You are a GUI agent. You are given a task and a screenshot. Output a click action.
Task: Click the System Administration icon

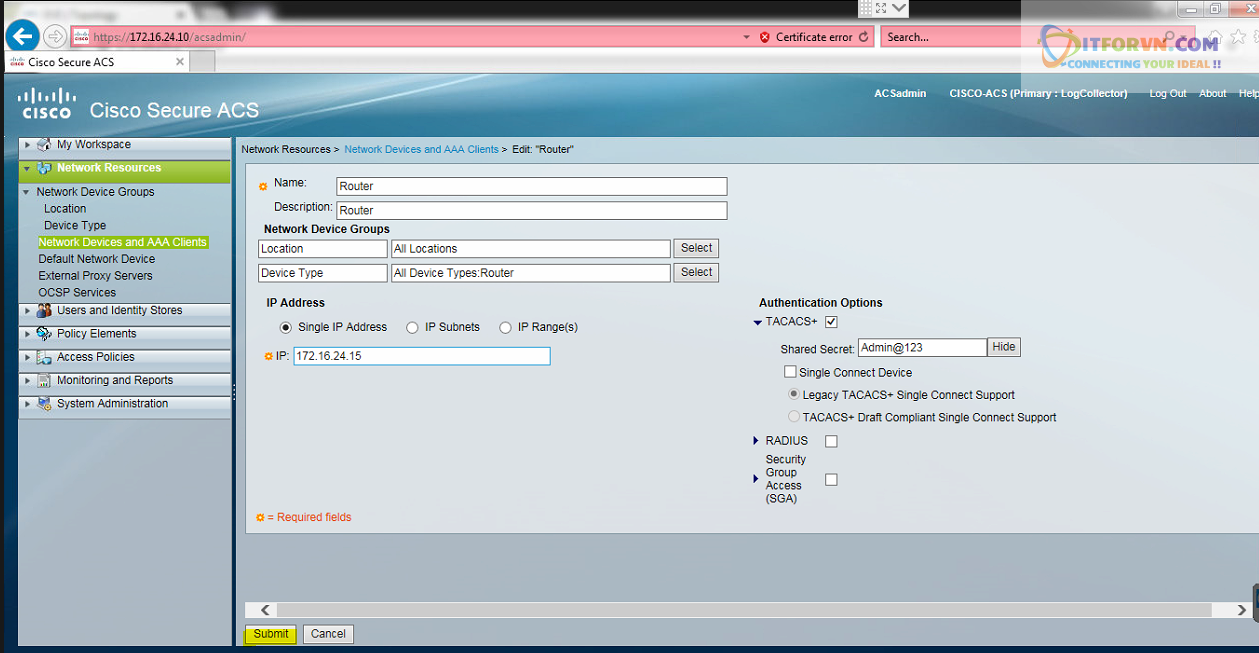click(44, 404)
